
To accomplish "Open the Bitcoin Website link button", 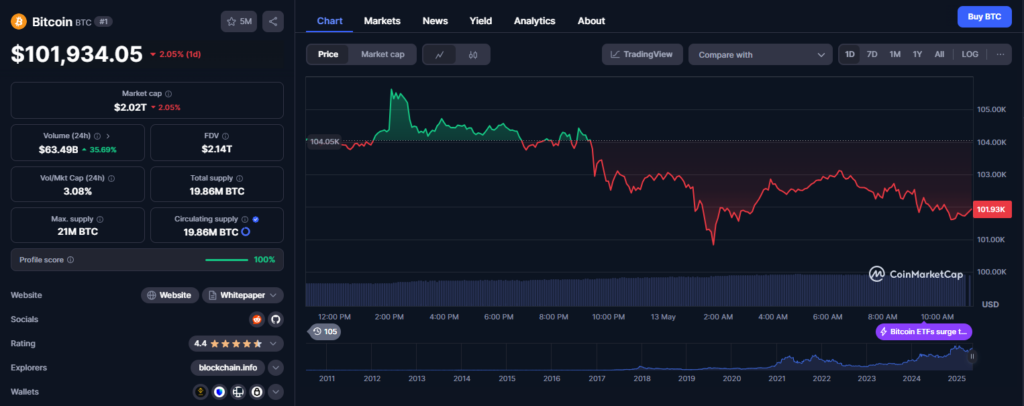I will click(x=170, y=295).
